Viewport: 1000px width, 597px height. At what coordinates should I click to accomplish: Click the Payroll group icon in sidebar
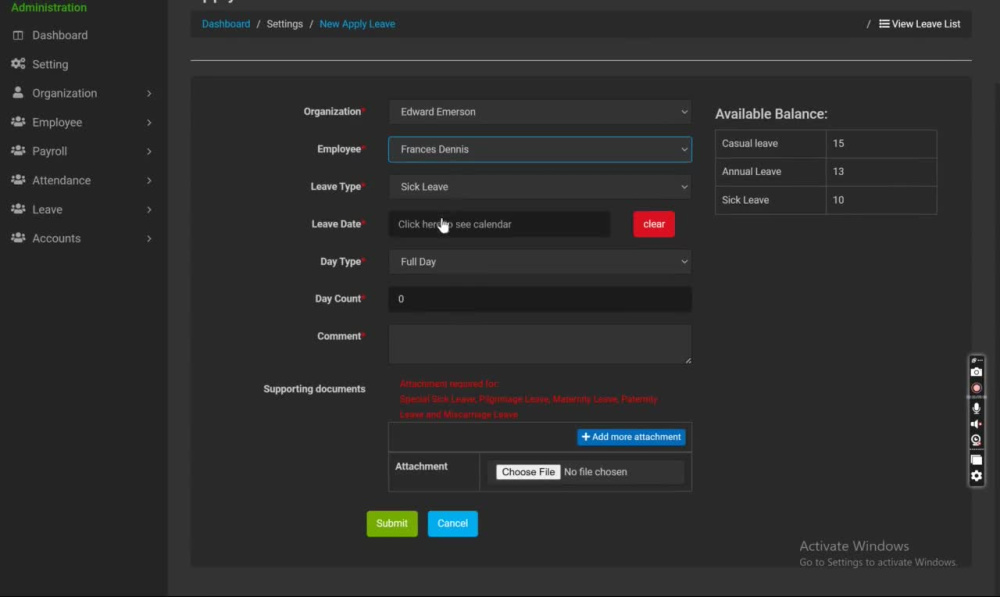click(x=18, y=151)
